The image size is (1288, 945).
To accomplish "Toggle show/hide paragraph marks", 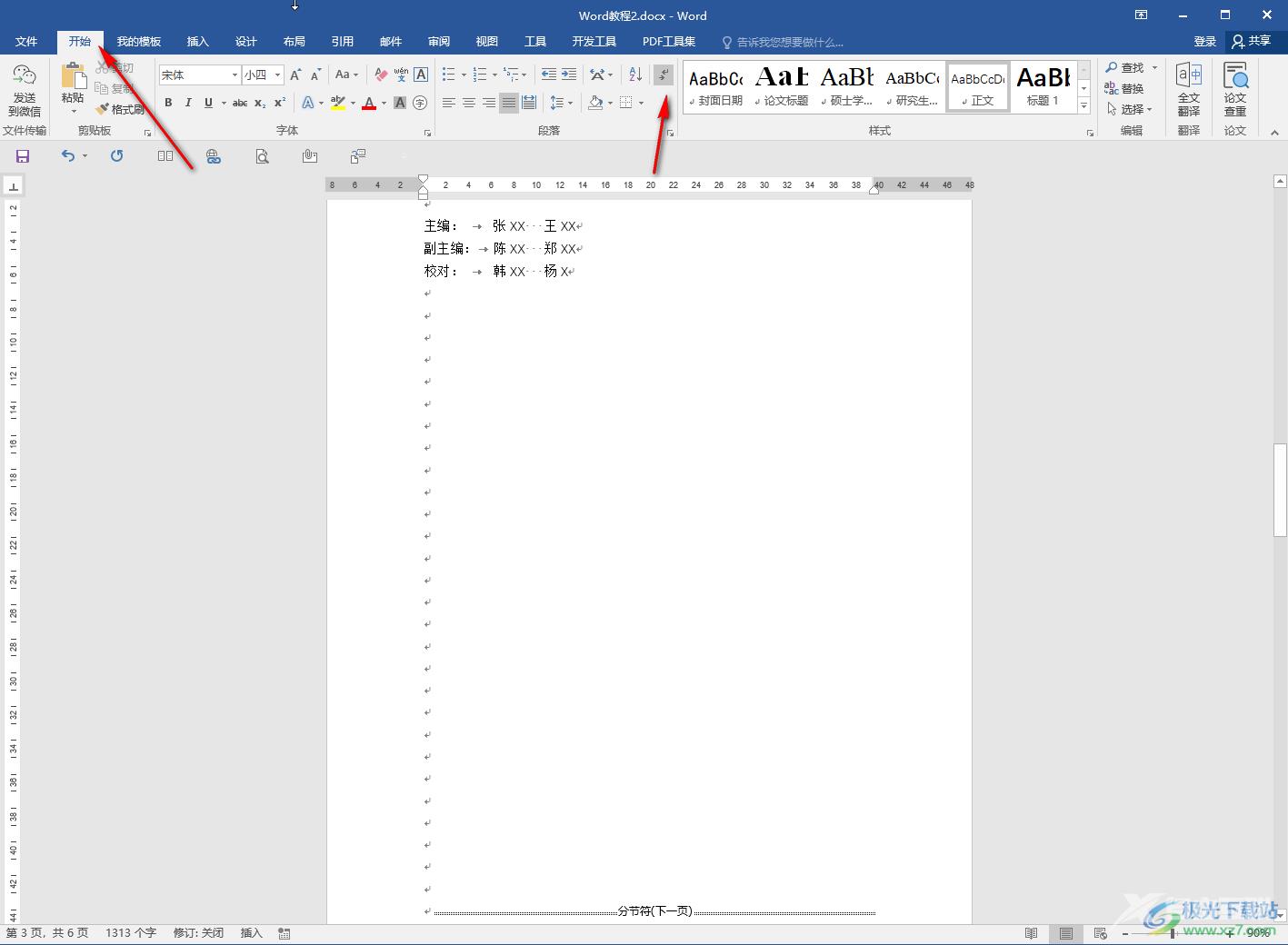I will pyautogui.click(x=664, y=75).
